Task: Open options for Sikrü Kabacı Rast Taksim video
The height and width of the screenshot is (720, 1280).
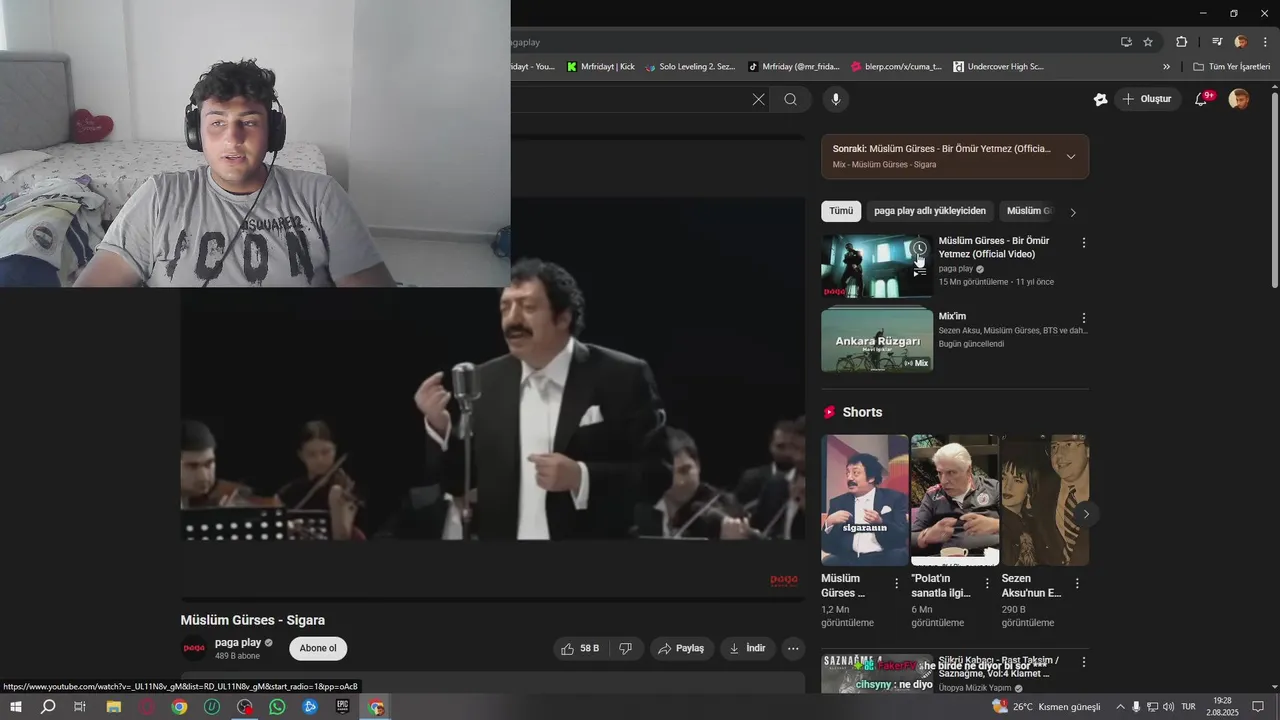Action: click(1083, 662)
